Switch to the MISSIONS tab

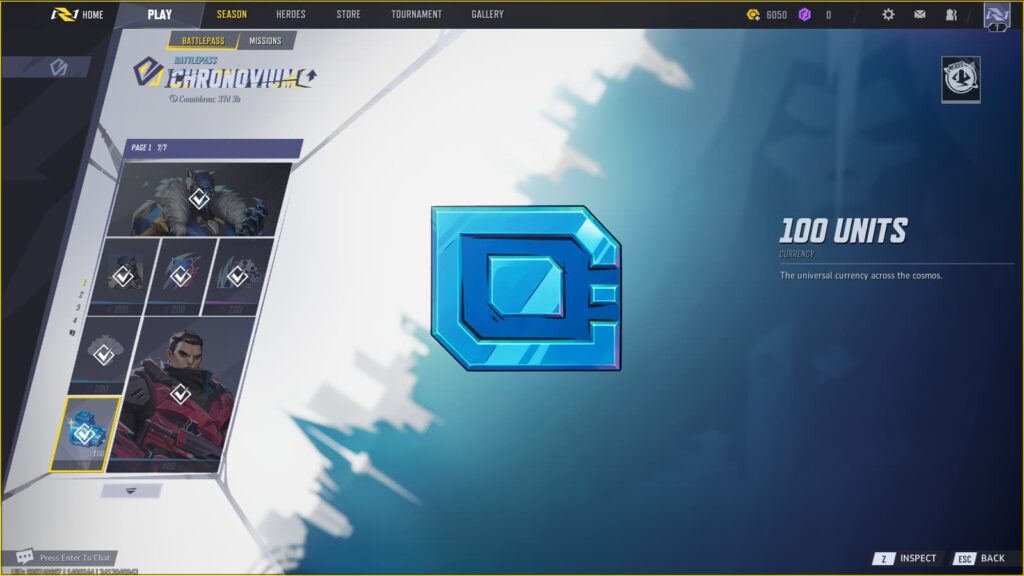[266, 41]
